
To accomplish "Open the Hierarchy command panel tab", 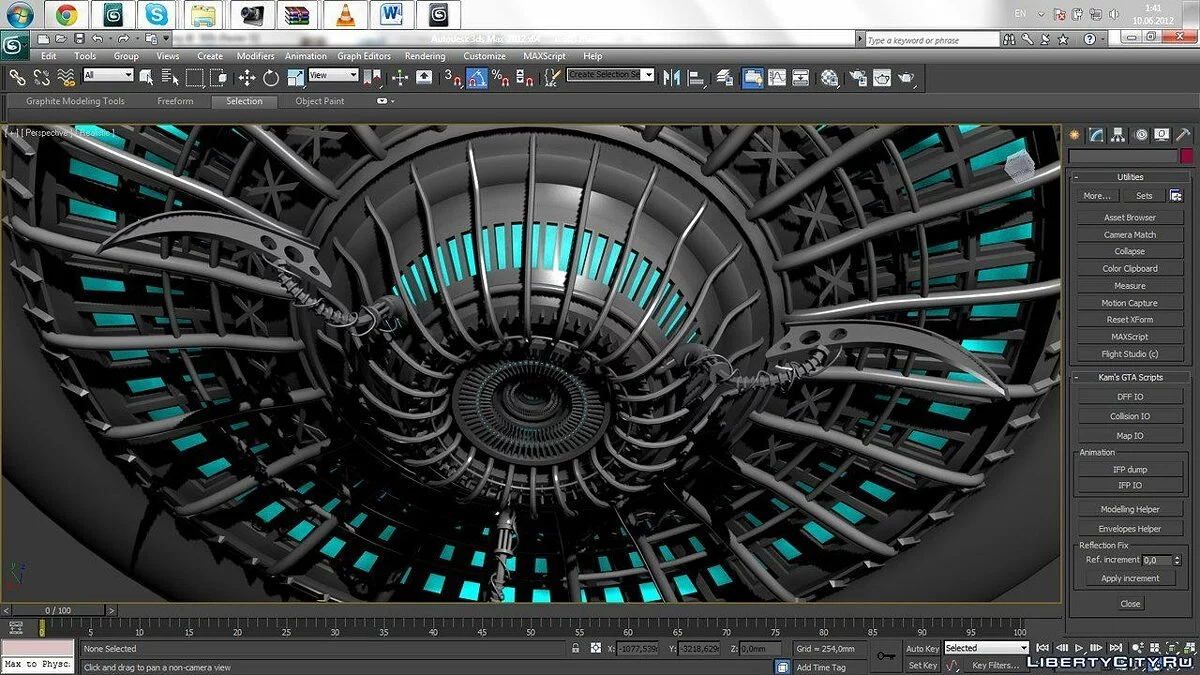I will (x=1118, y=134).
